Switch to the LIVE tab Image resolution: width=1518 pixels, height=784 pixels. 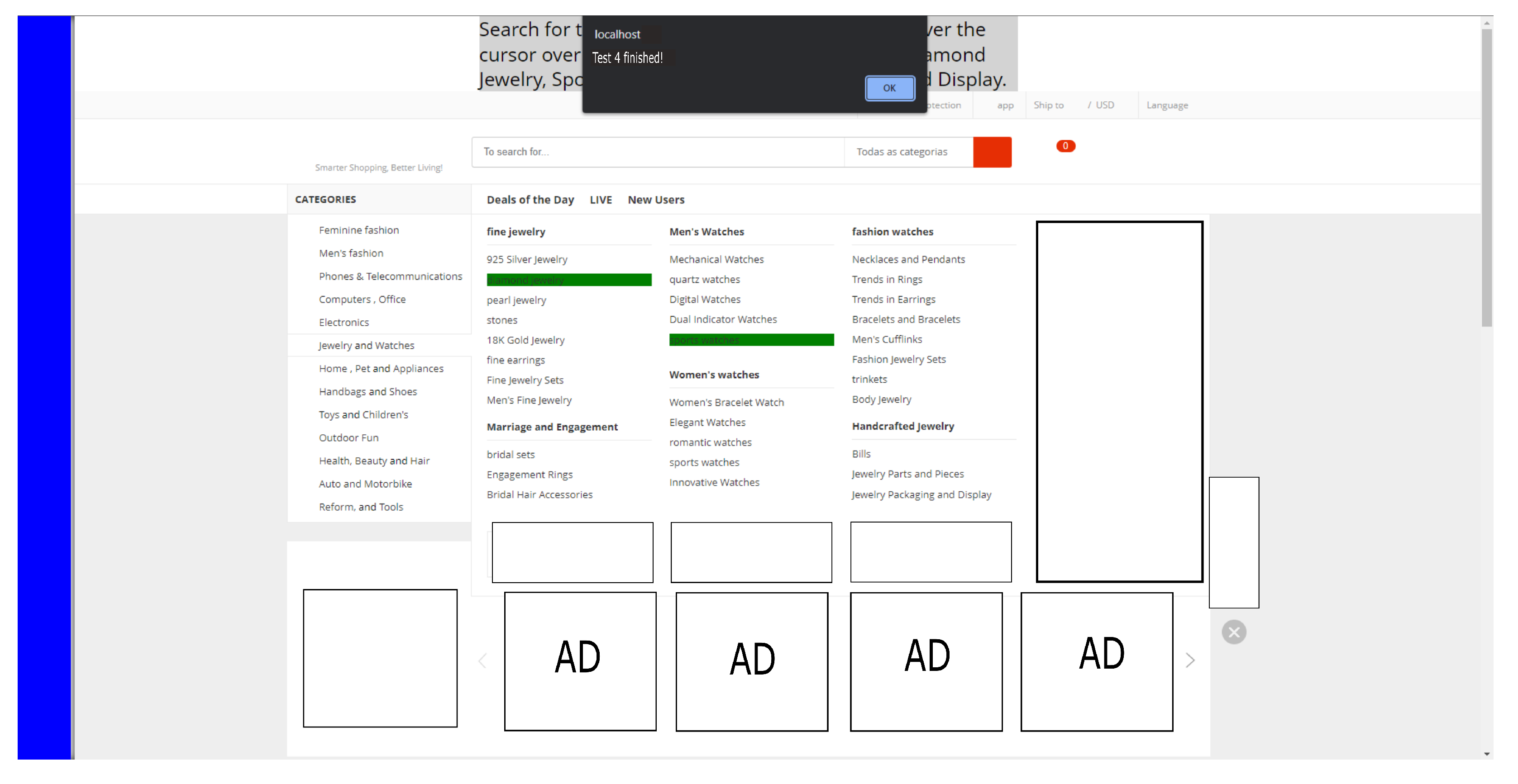coord(601,200)
